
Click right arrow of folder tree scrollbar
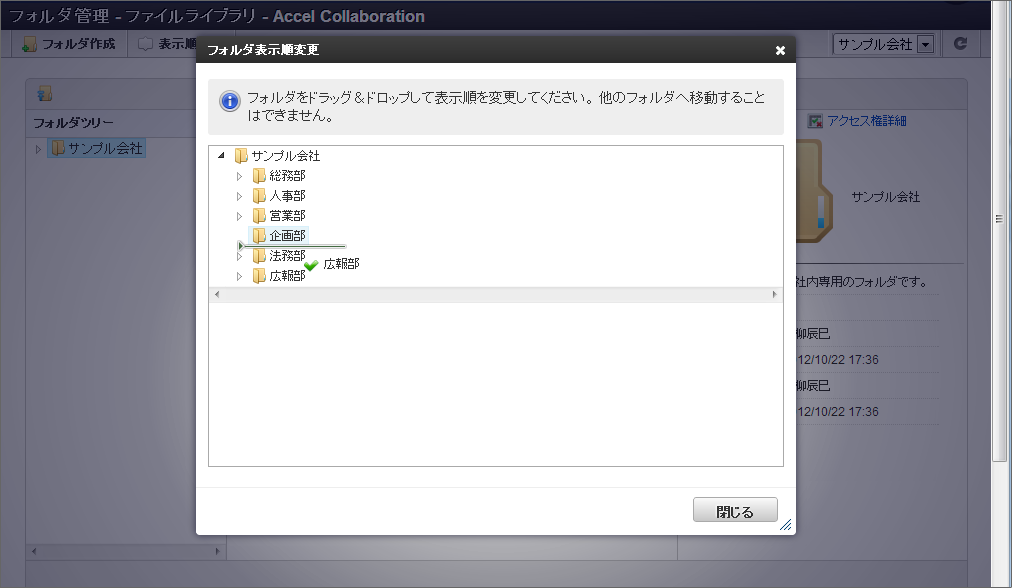(218, 551)
